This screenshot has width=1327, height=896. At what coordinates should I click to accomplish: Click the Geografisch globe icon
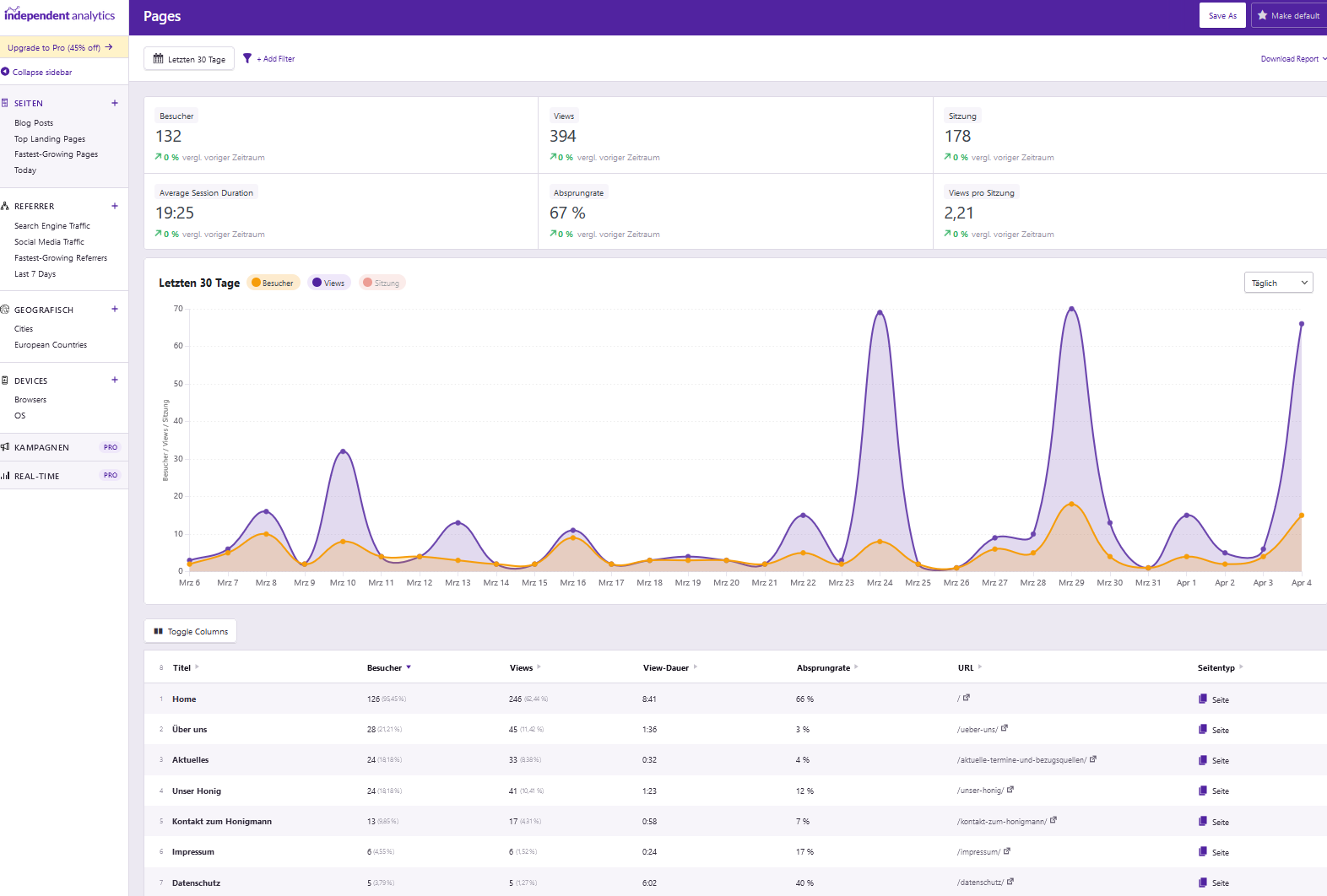5,310
